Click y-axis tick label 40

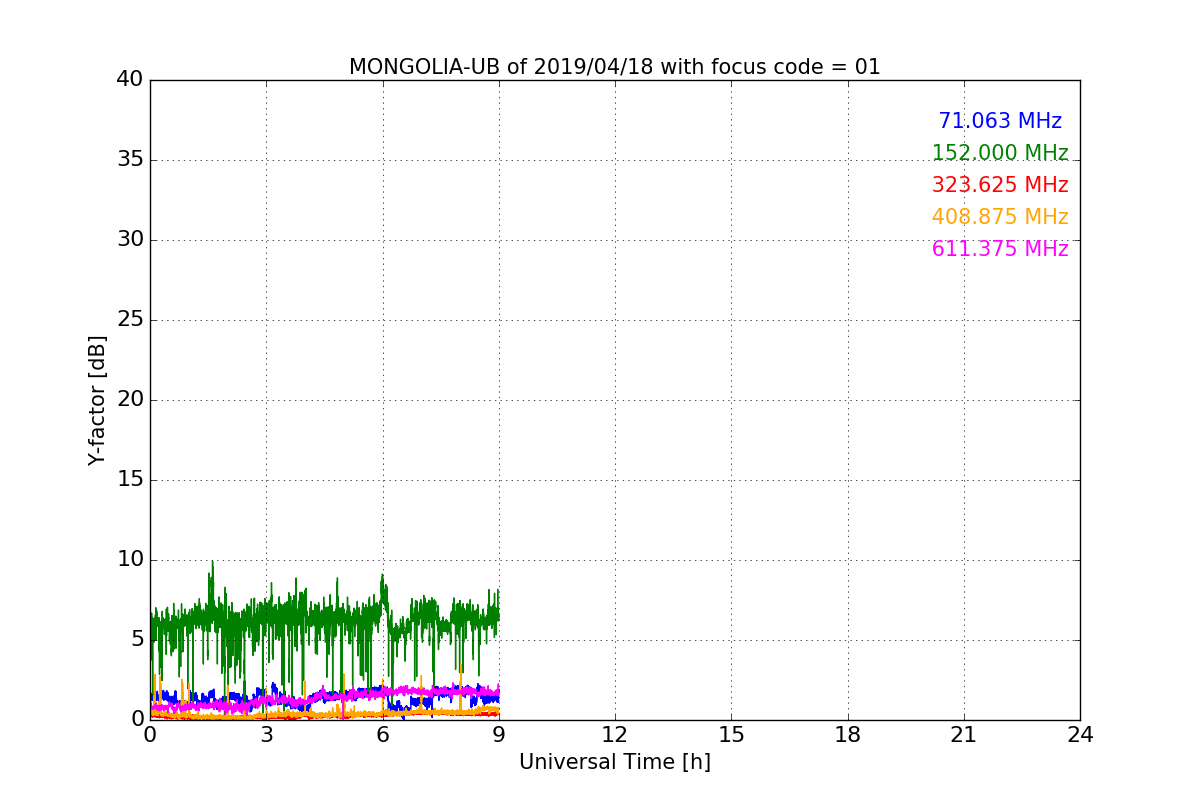click(x=130, y=80)
